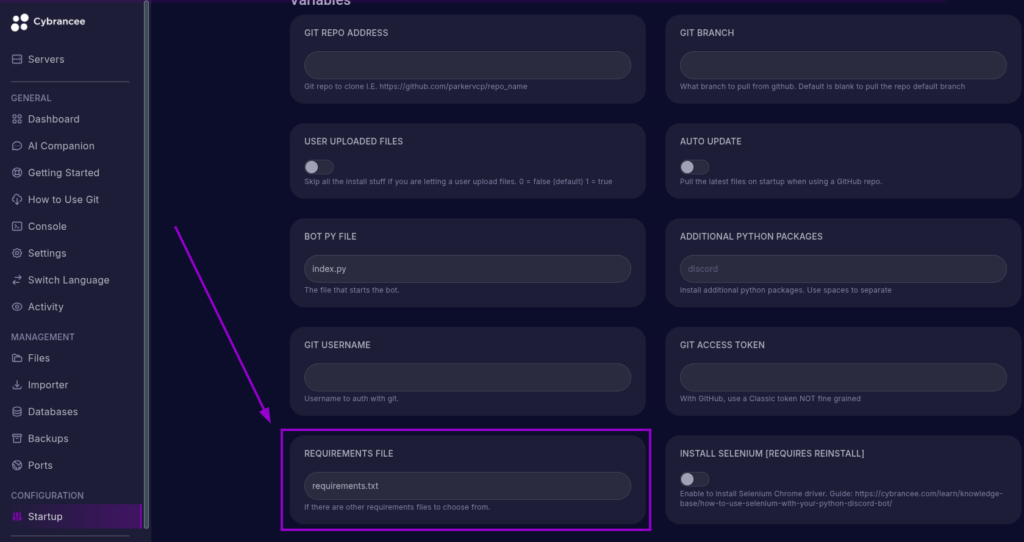The height and width of the screenshot is (542, 1024).
Task: Open the Databases icon in sidebar
Action: [17, 412]
